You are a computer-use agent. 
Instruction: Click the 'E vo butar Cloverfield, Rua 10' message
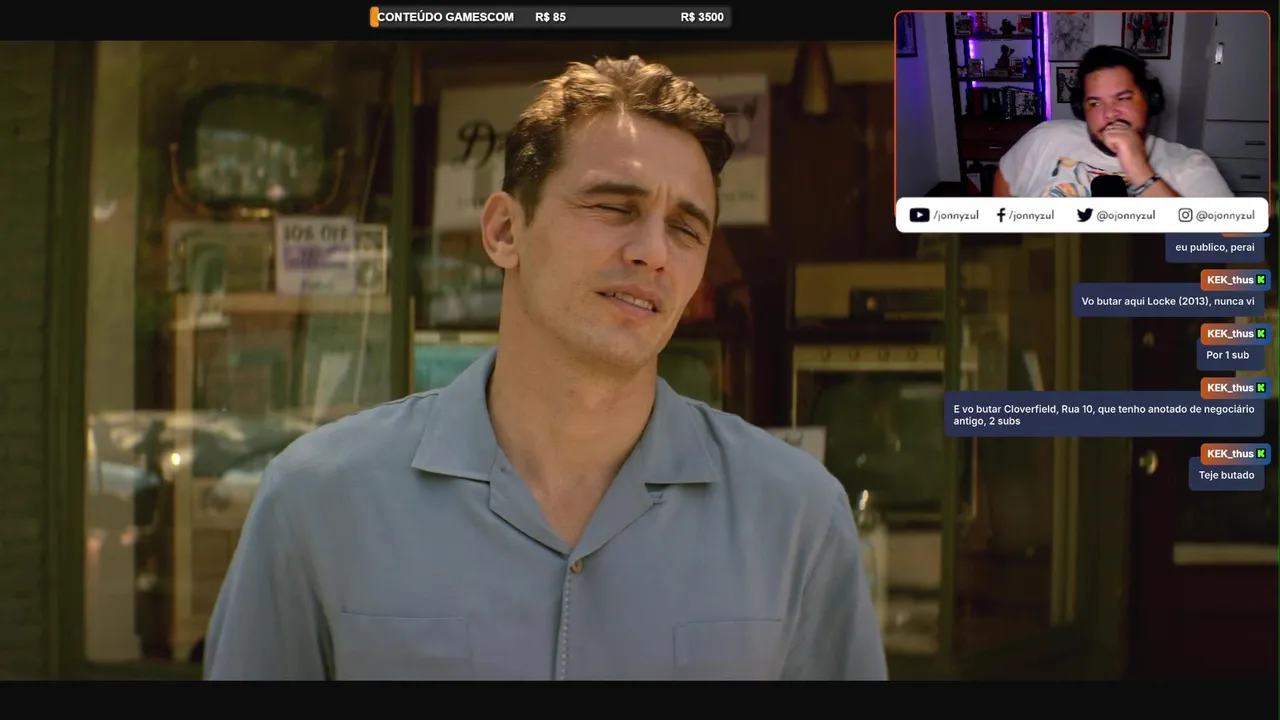point(1104,415)
